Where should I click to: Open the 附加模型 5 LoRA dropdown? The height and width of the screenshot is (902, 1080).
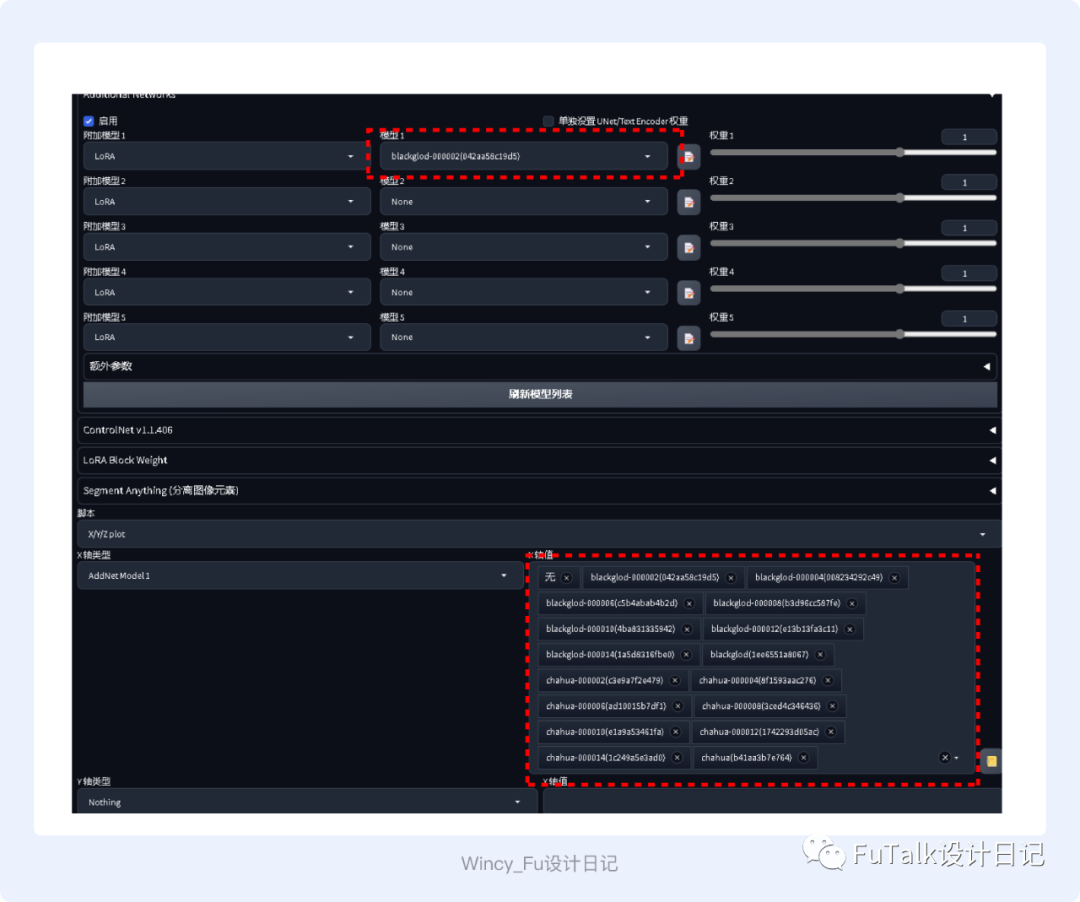(x=227, y=337)
